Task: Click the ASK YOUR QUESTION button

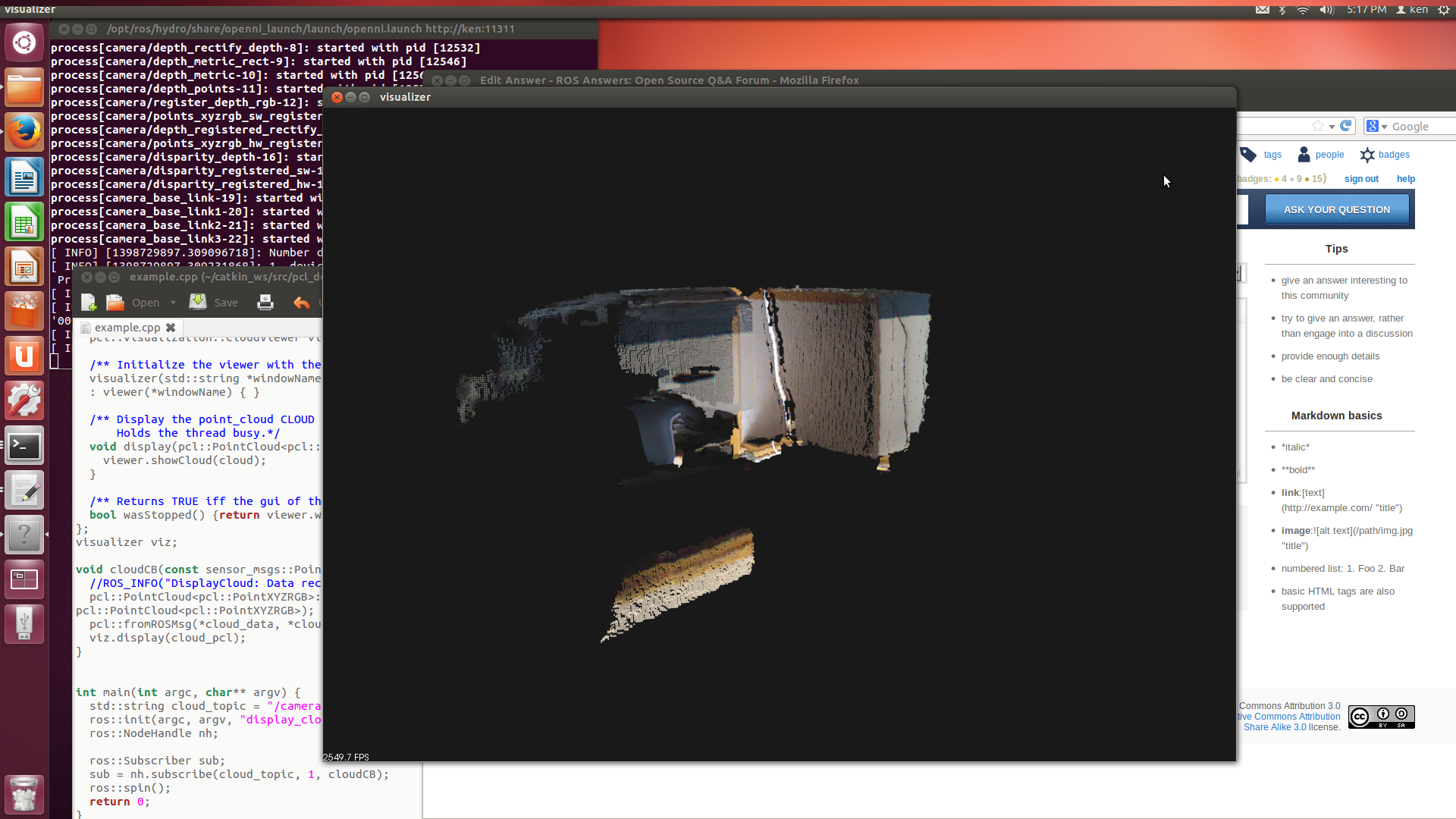Action: click(1337, 209)
